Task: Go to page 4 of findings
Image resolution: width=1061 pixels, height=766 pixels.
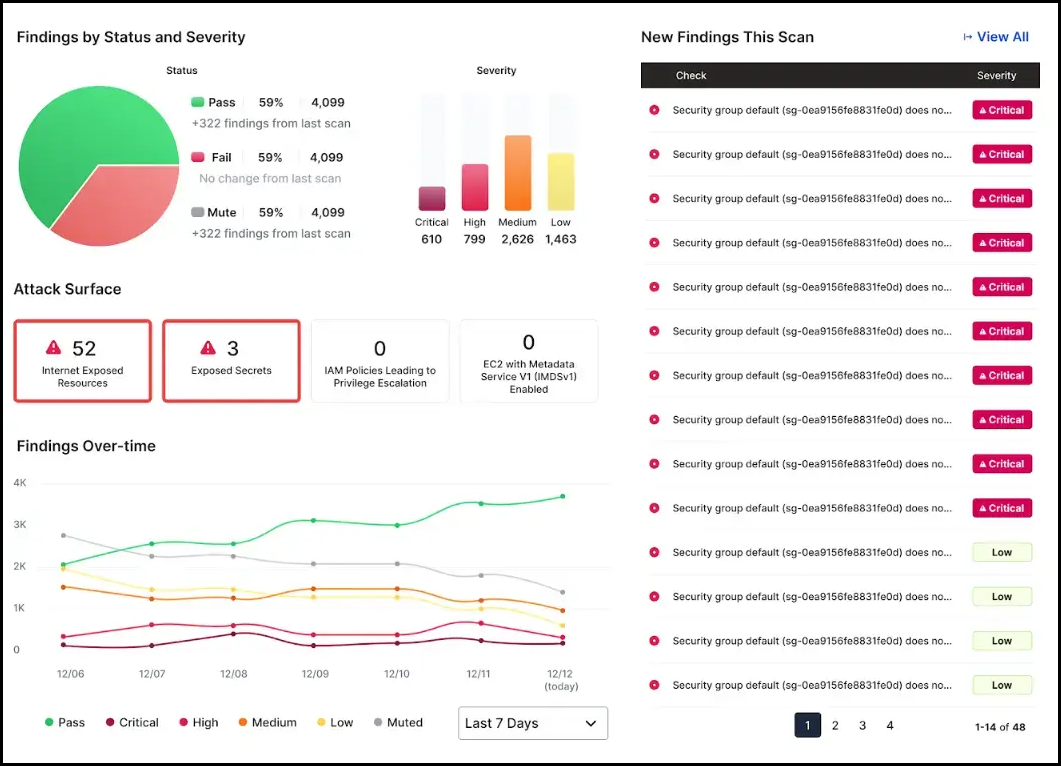Action: pyautogui.click(x=890, y=726)
